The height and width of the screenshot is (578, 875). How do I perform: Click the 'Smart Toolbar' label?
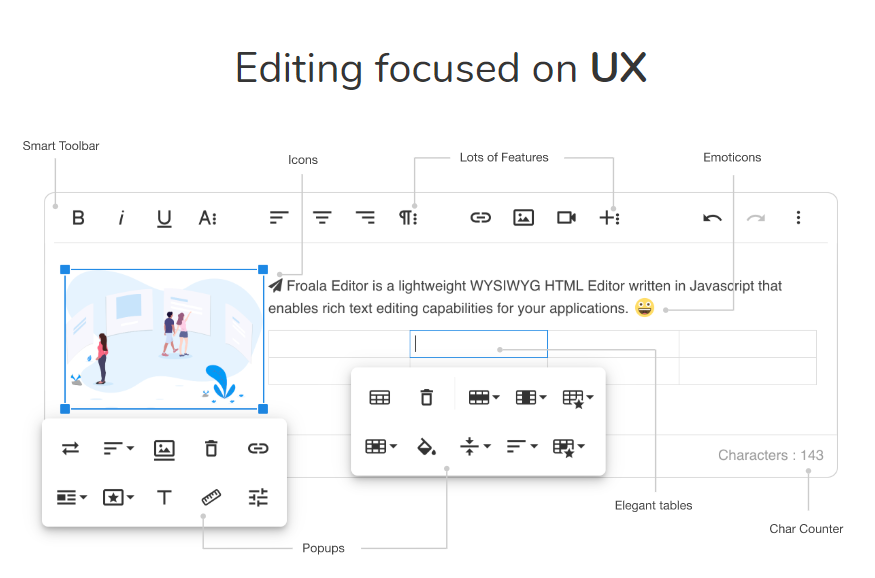(61, 146)
